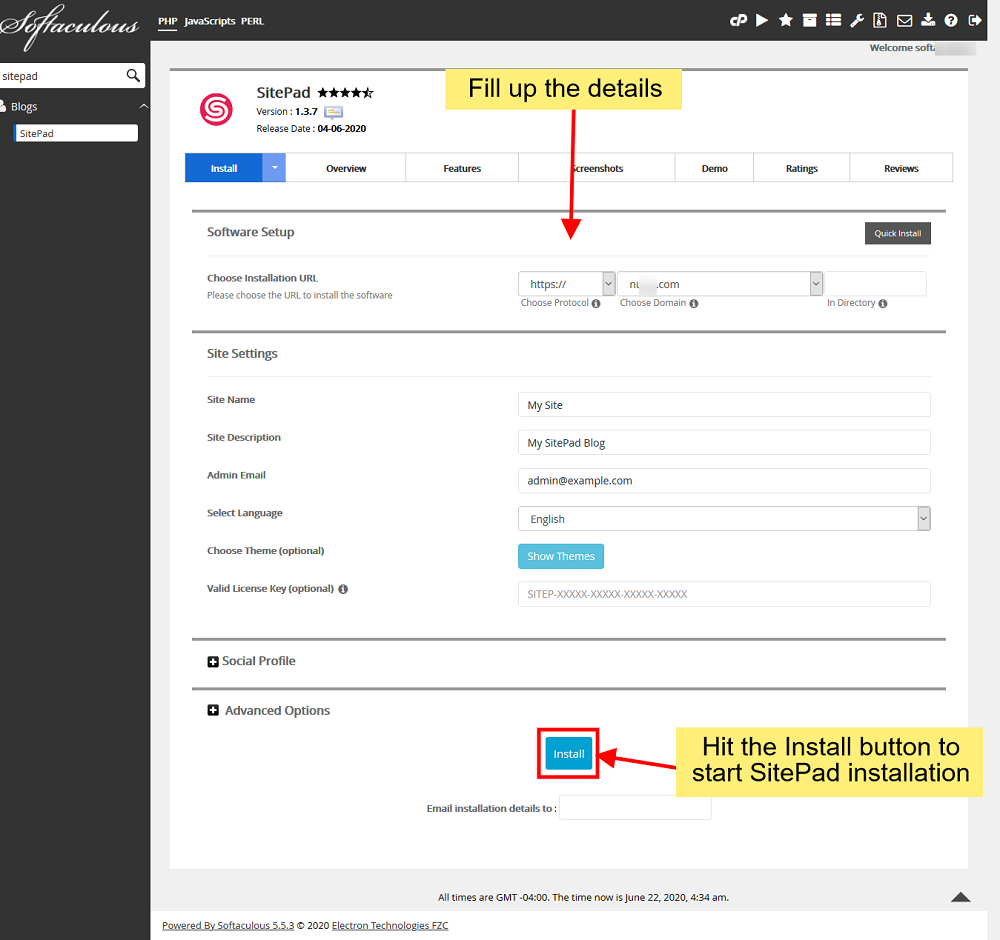Screen dimensions: 1000x940
Task: Select the PHP scripts category
Action: point(168,21)
